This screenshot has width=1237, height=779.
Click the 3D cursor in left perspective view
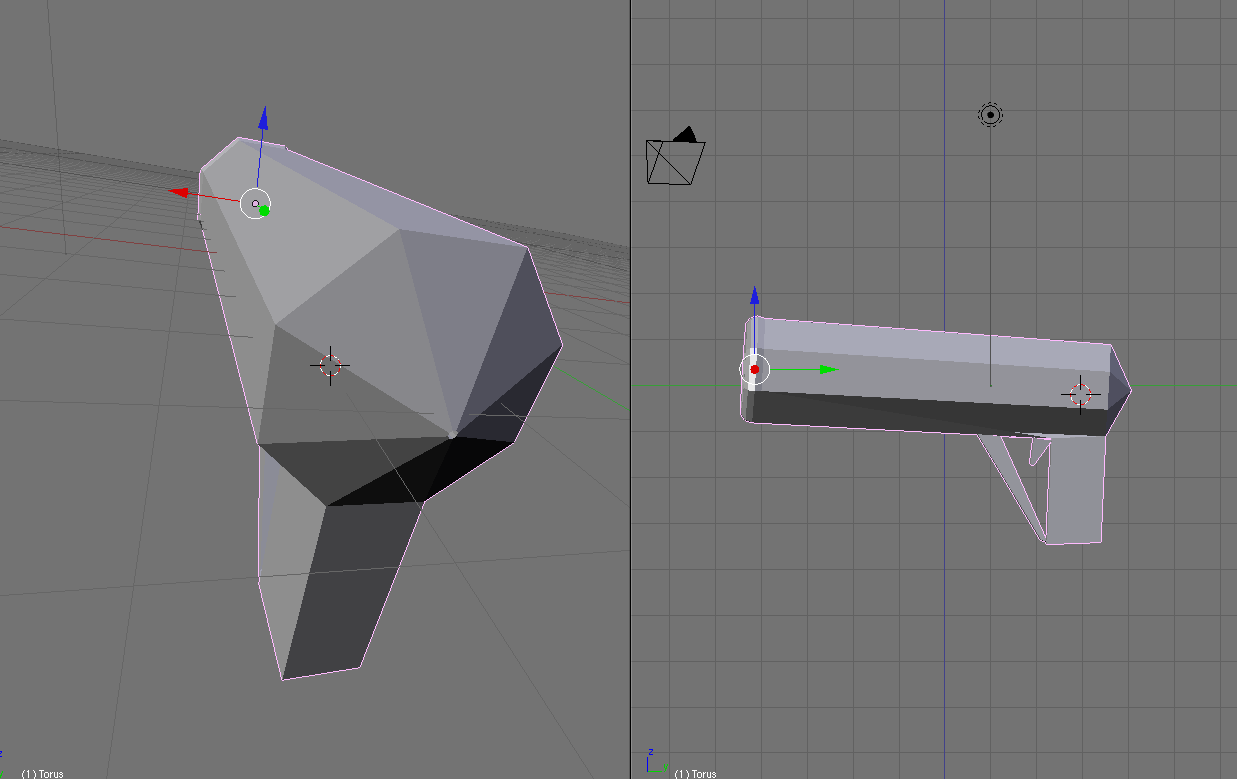tap(330, 365)
